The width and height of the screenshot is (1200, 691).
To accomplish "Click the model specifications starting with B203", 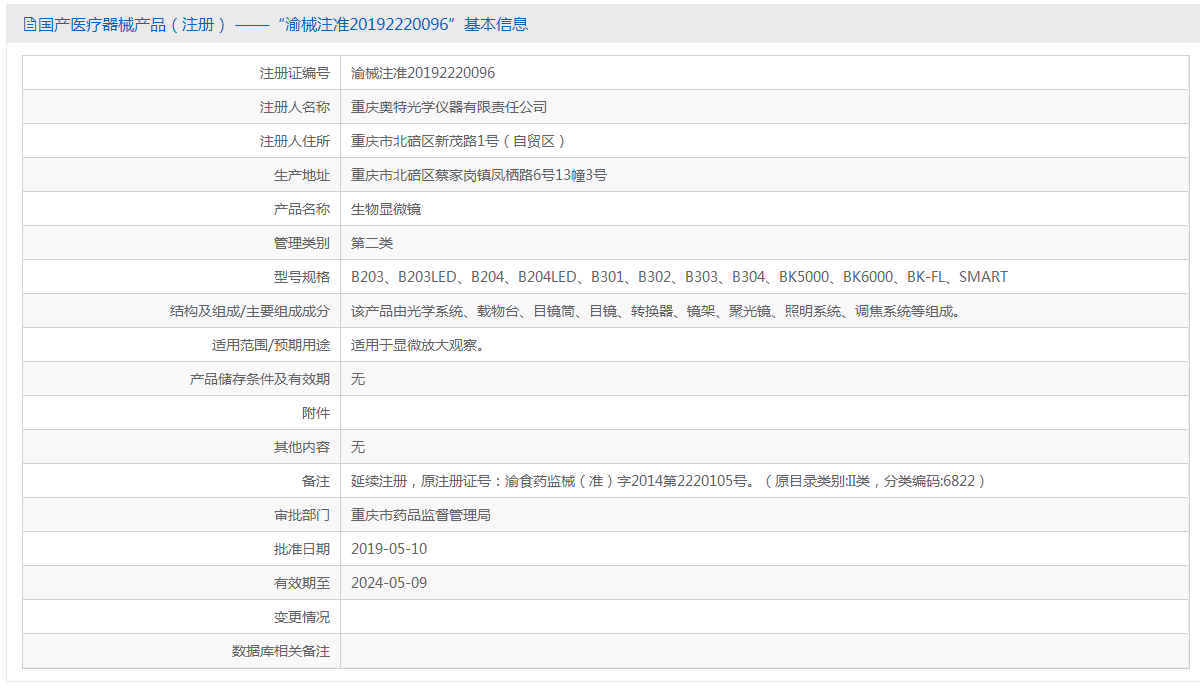I will pyautogui.click(x=679, y=277).
